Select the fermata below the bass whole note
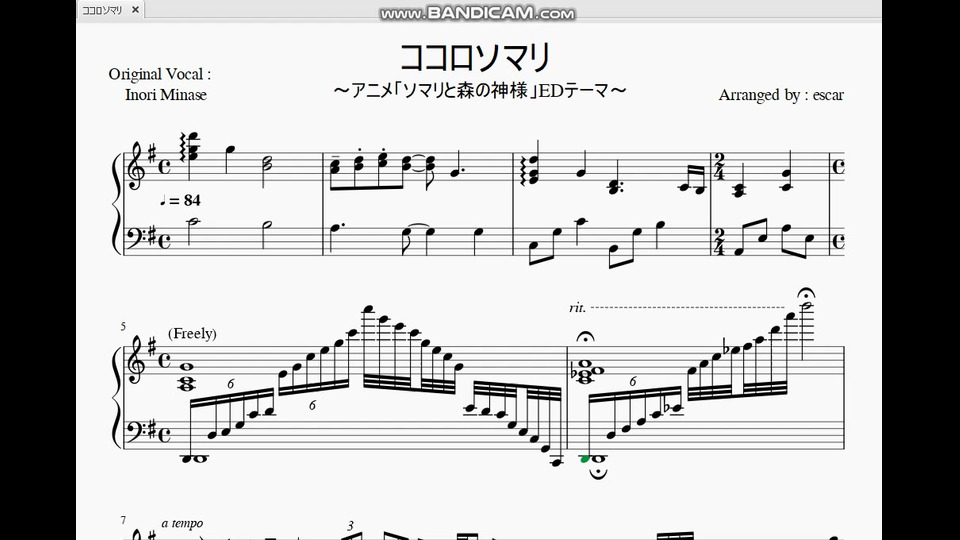The image size is (960, 540). tap(598, 473)
